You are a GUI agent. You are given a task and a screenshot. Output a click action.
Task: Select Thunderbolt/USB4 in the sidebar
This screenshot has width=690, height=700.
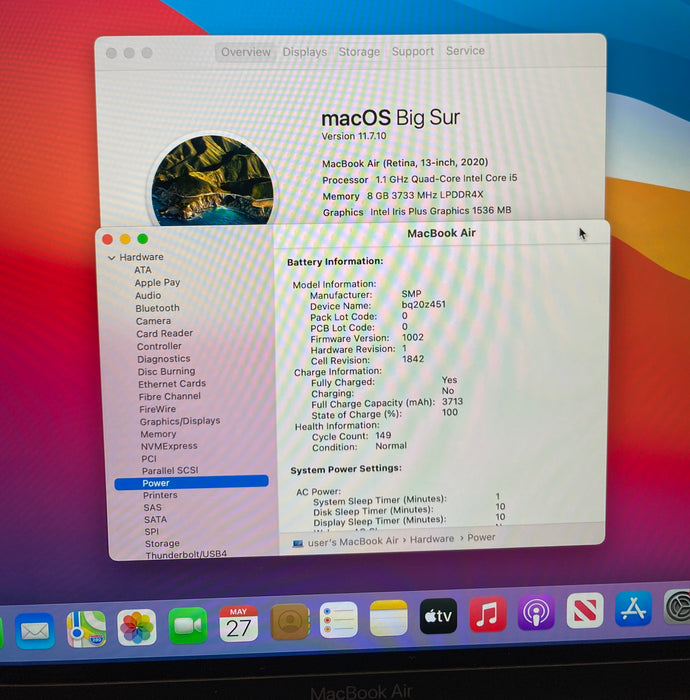[186, 554]
